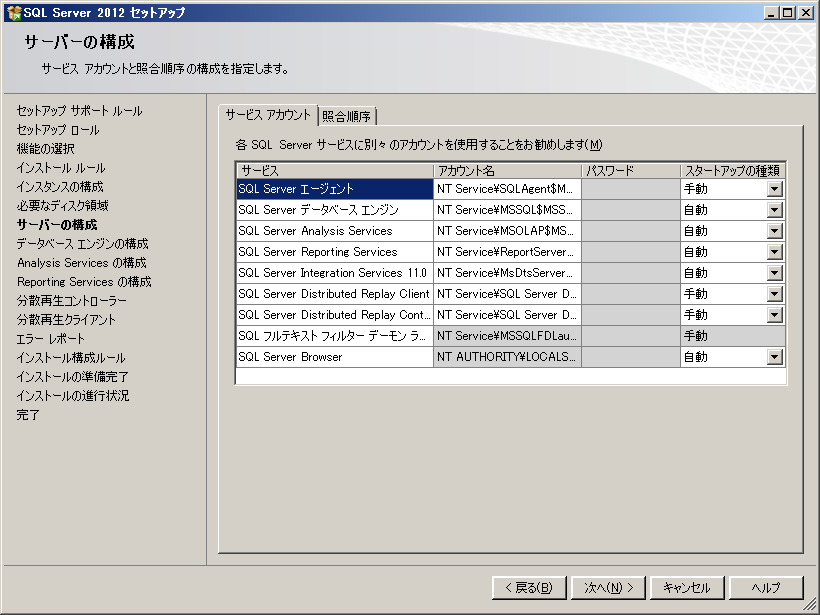Click the アカウント名 column header
Image resolution: width=820 pixels, height=615 pixels.
point(507,170)
